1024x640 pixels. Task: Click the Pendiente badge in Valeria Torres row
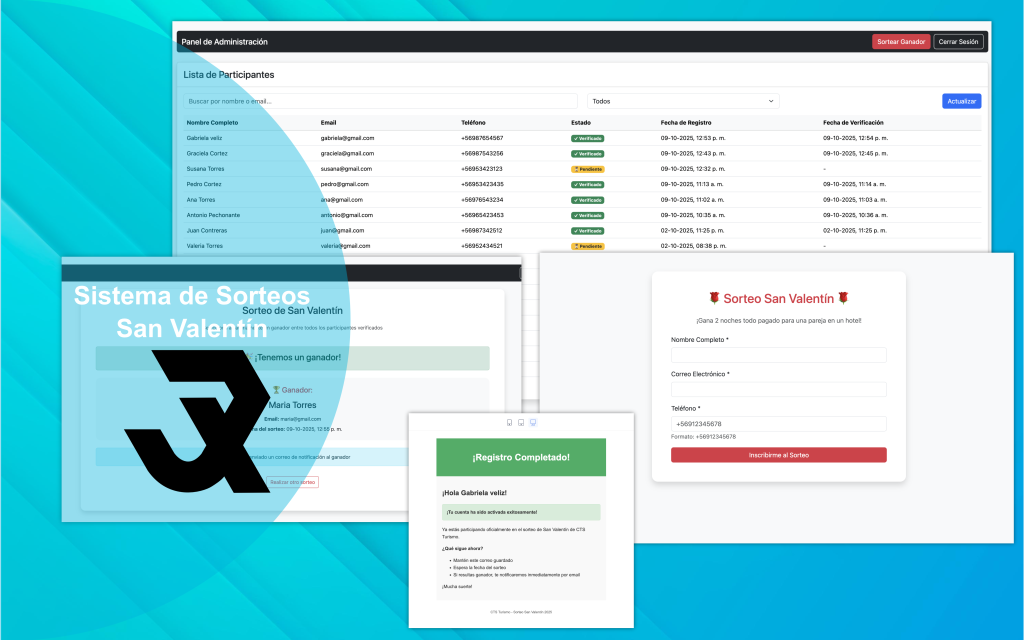[x=587, y=246]
